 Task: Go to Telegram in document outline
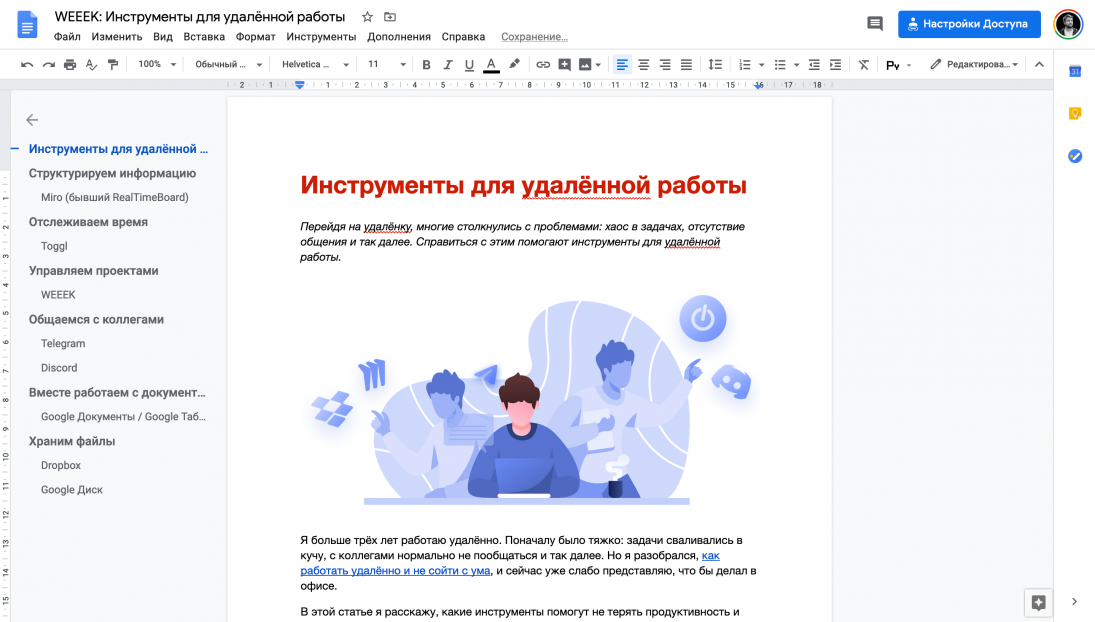click(x=63, y=343)
